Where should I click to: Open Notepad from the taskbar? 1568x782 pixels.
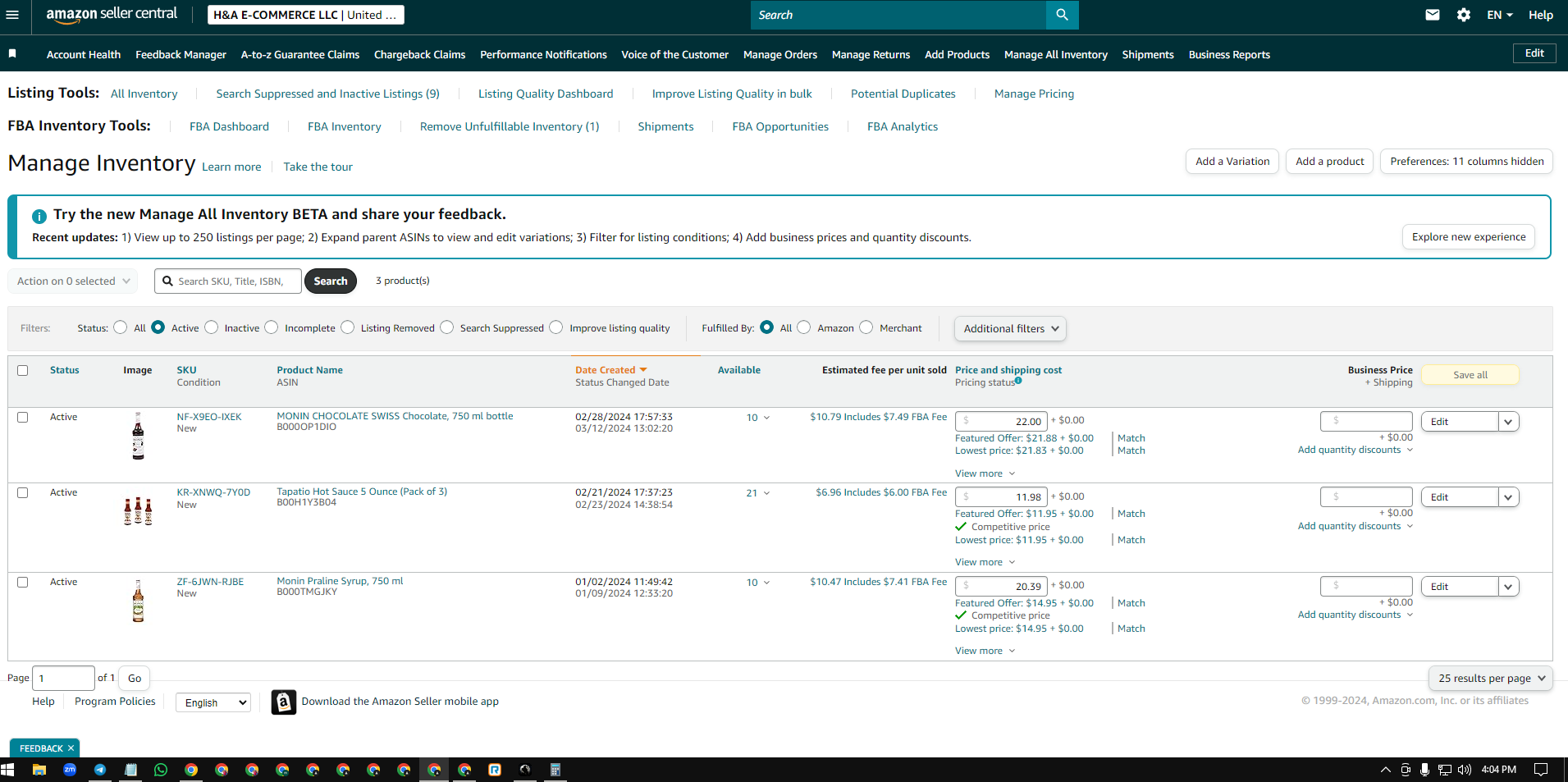click(x=130, y=770)
